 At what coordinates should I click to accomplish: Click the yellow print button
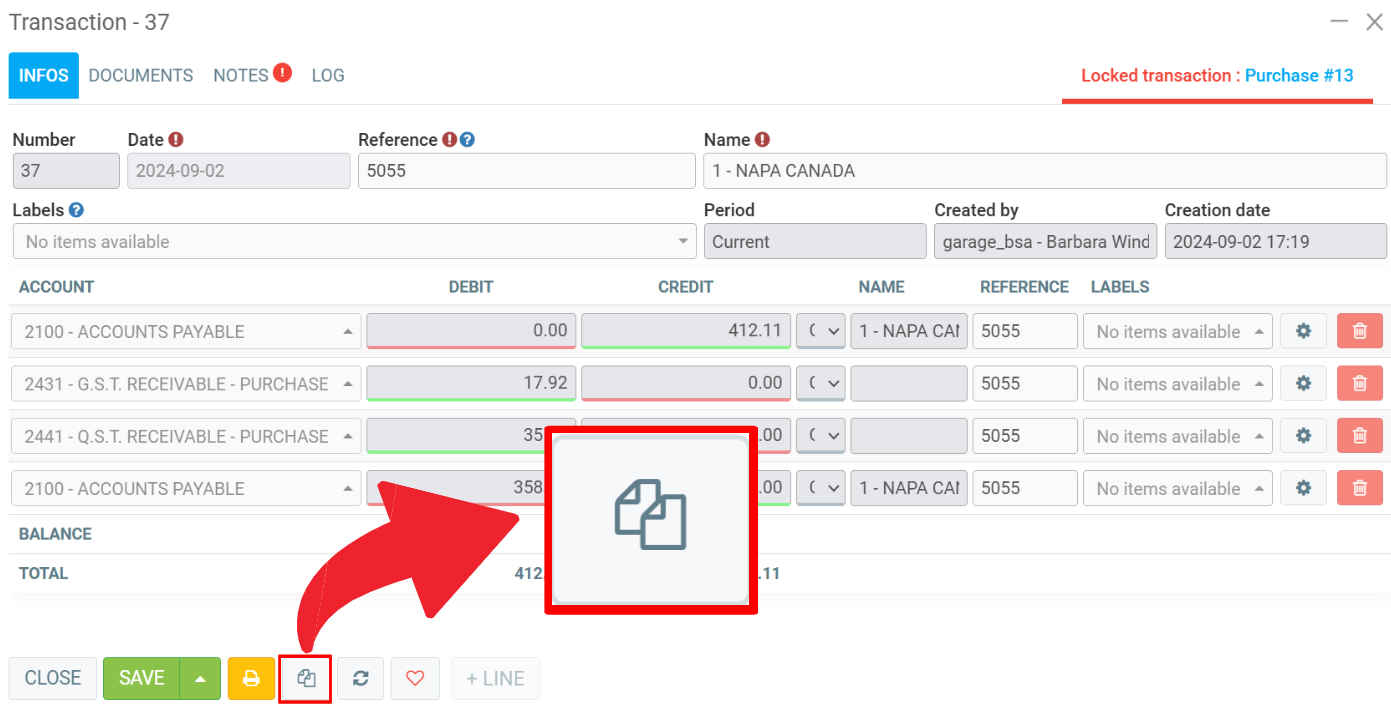251,678
